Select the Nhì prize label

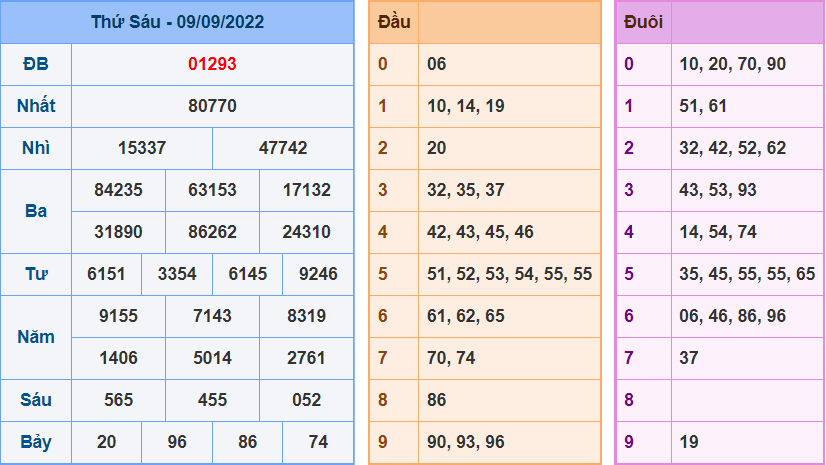pos(36,148)
